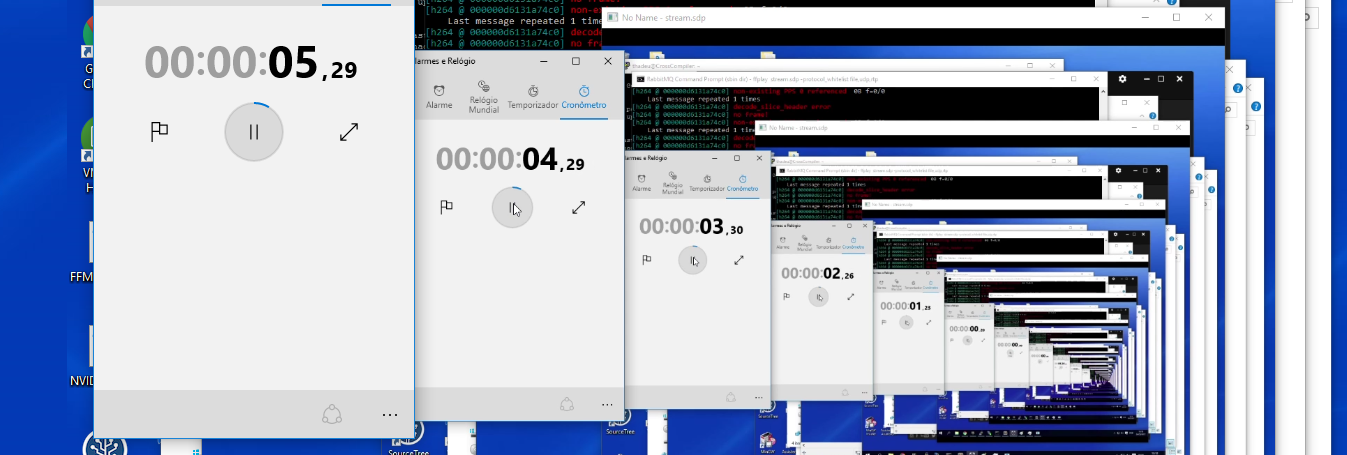
Task: Click the expand arrows in the 03,30 stopwatch window
Action: pyautogui.click(x=739, y=260)
